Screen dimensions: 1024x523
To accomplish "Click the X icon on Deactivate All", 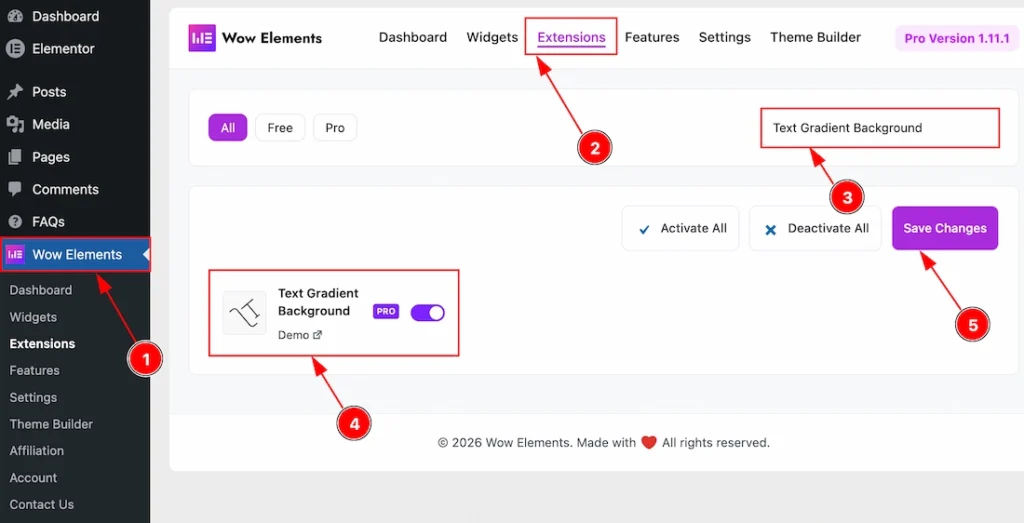I will pyautogui.click(x=771, y=229).
